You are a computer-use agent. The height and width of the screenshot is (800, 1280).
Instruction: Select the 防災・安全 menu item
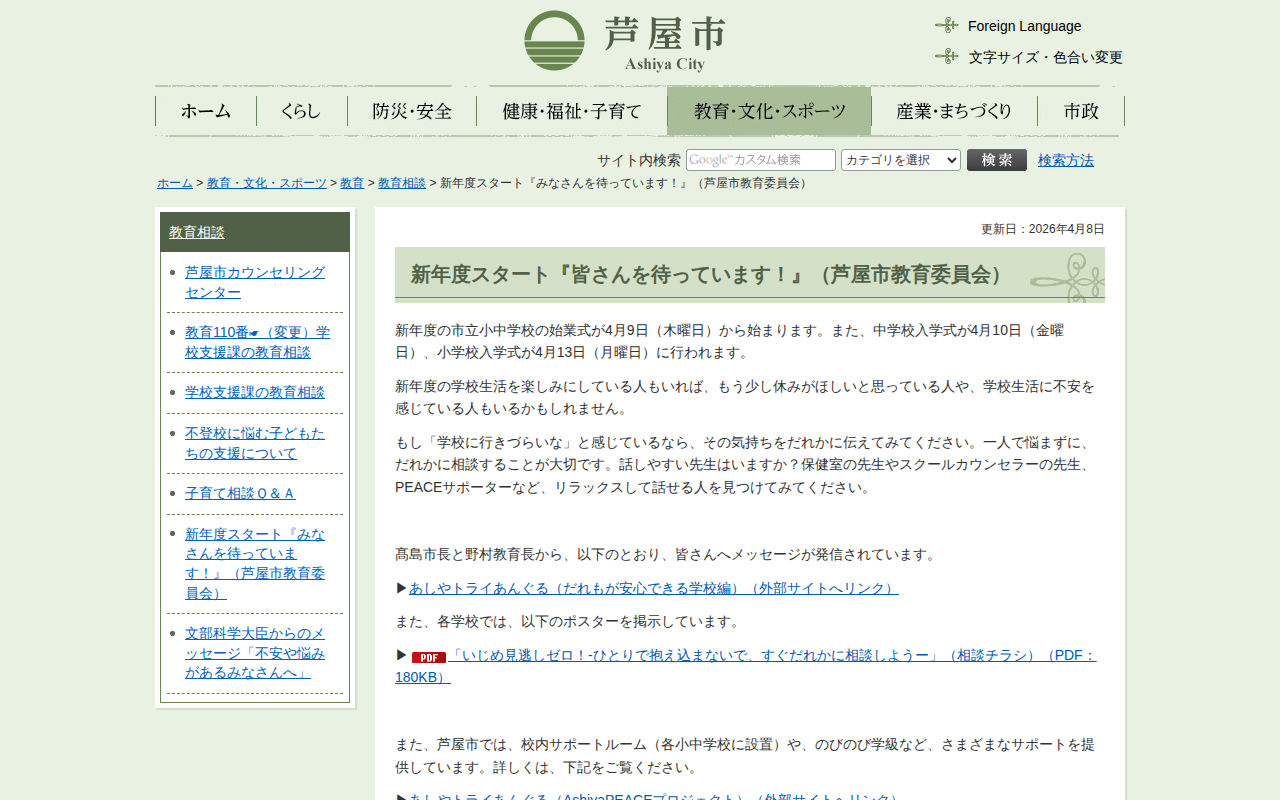412,111
